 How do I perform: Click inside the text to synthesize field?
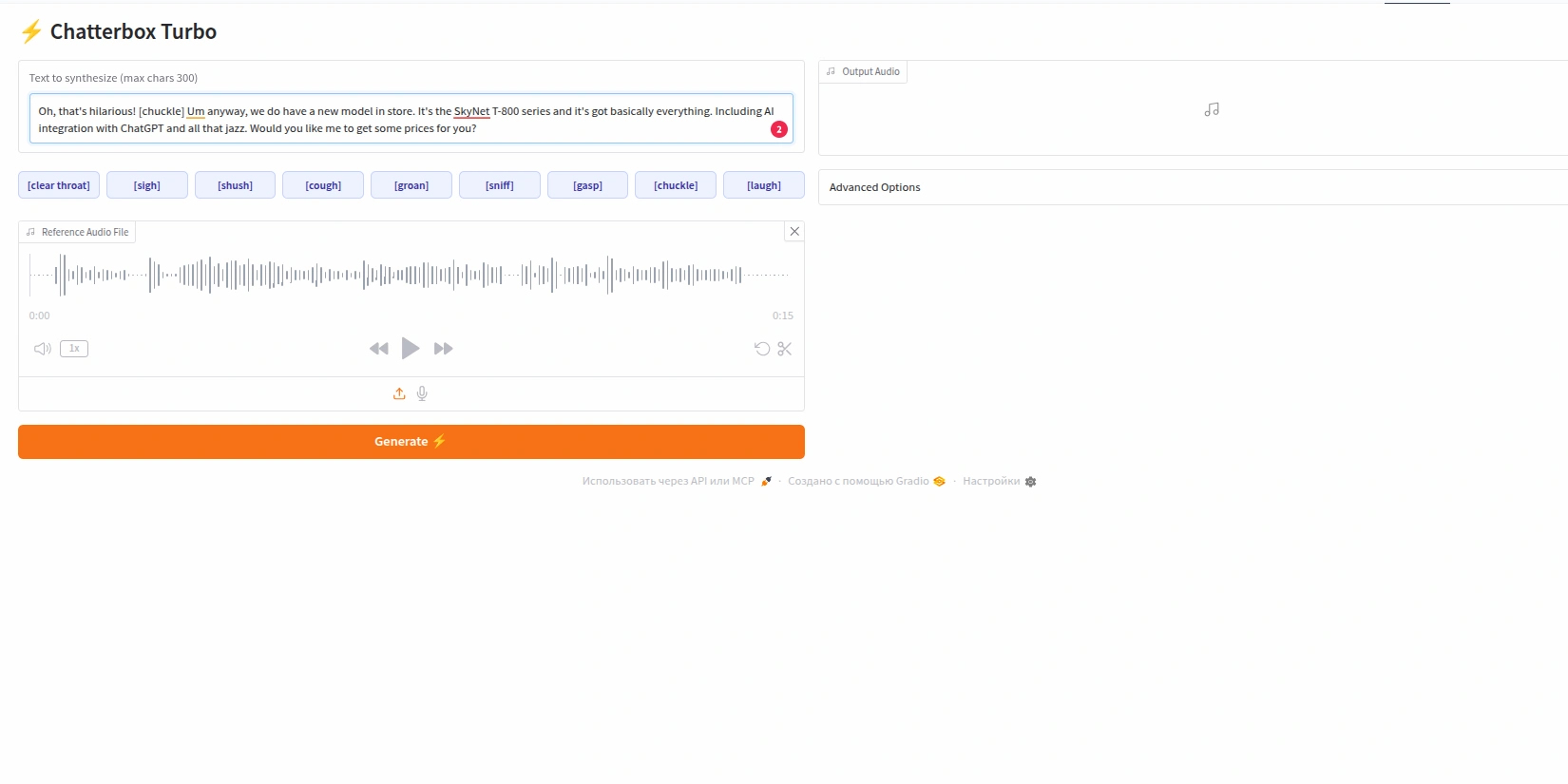pos(399,120)
